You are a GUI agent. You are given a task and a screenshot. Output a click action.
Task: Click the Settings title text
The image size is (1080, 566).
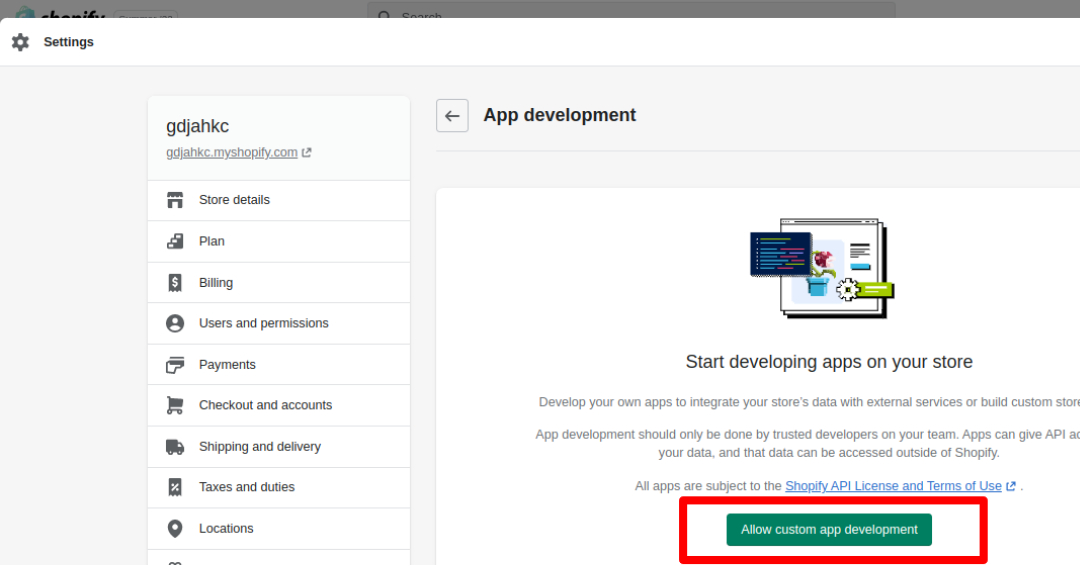(68, 42)
